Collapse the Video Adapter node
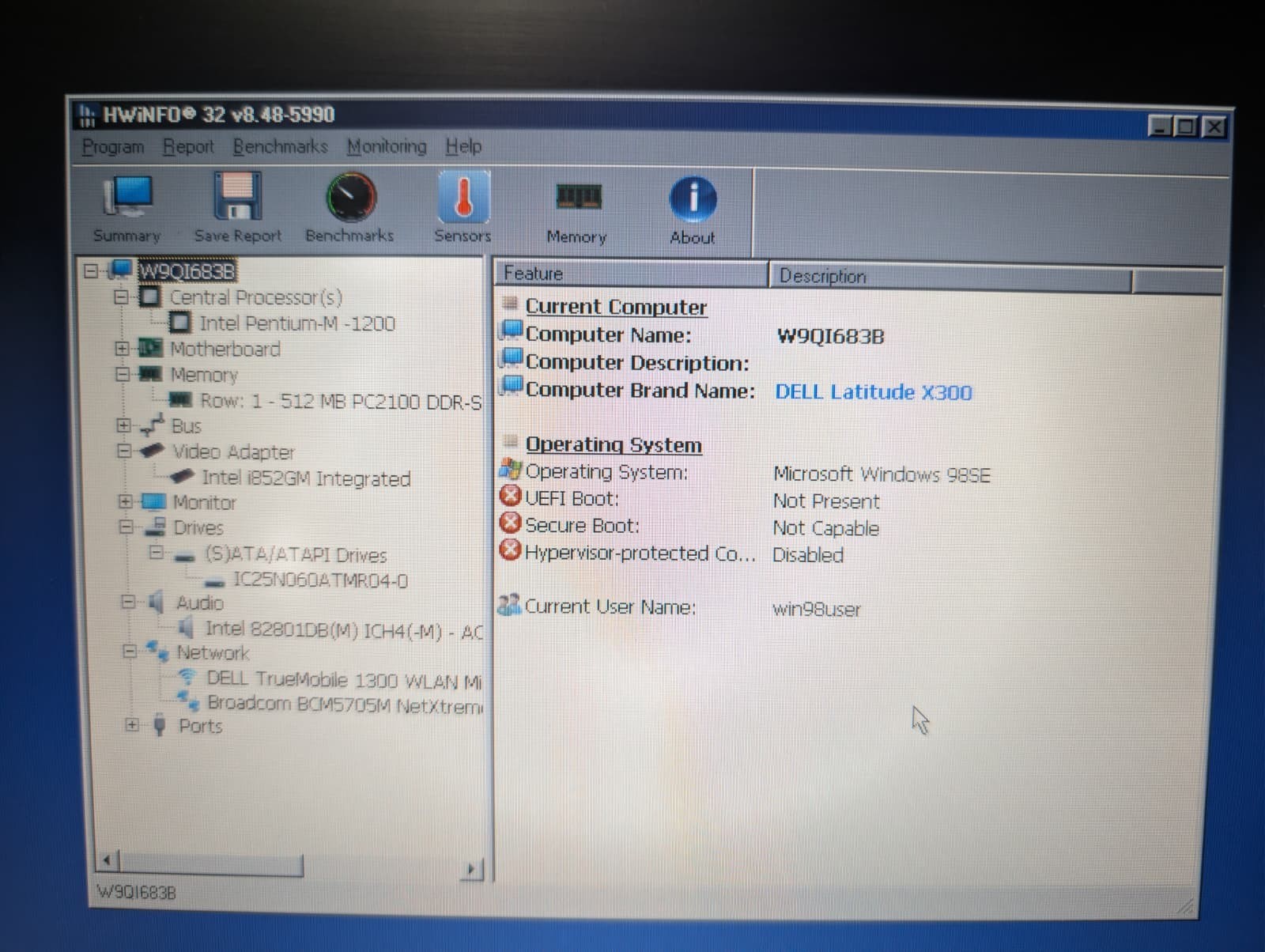The width and height of the screenshot is (1265, 952). 123,451
